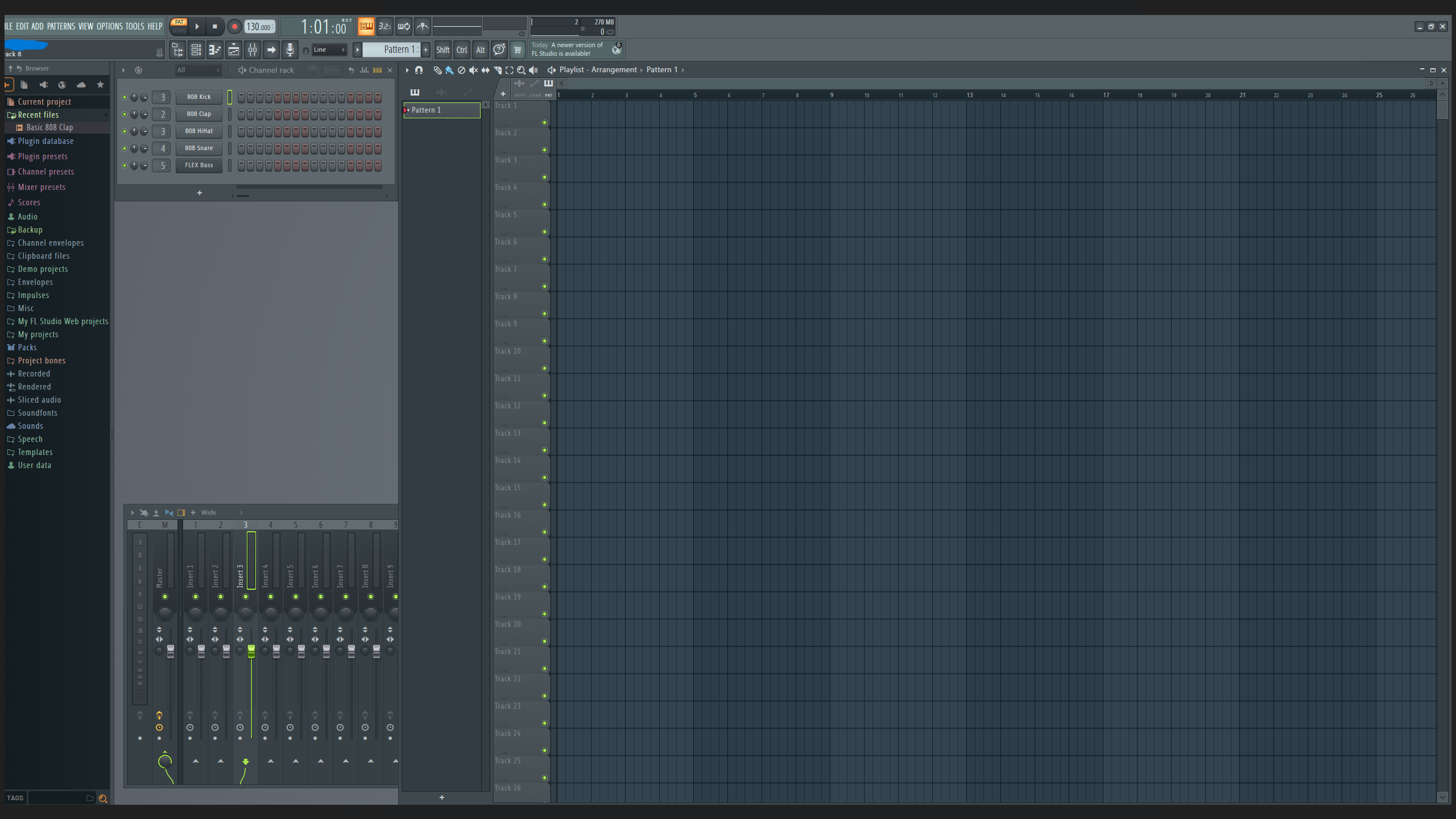Open the TOOLS menu
1456x819 pixels.
point(135,26)
